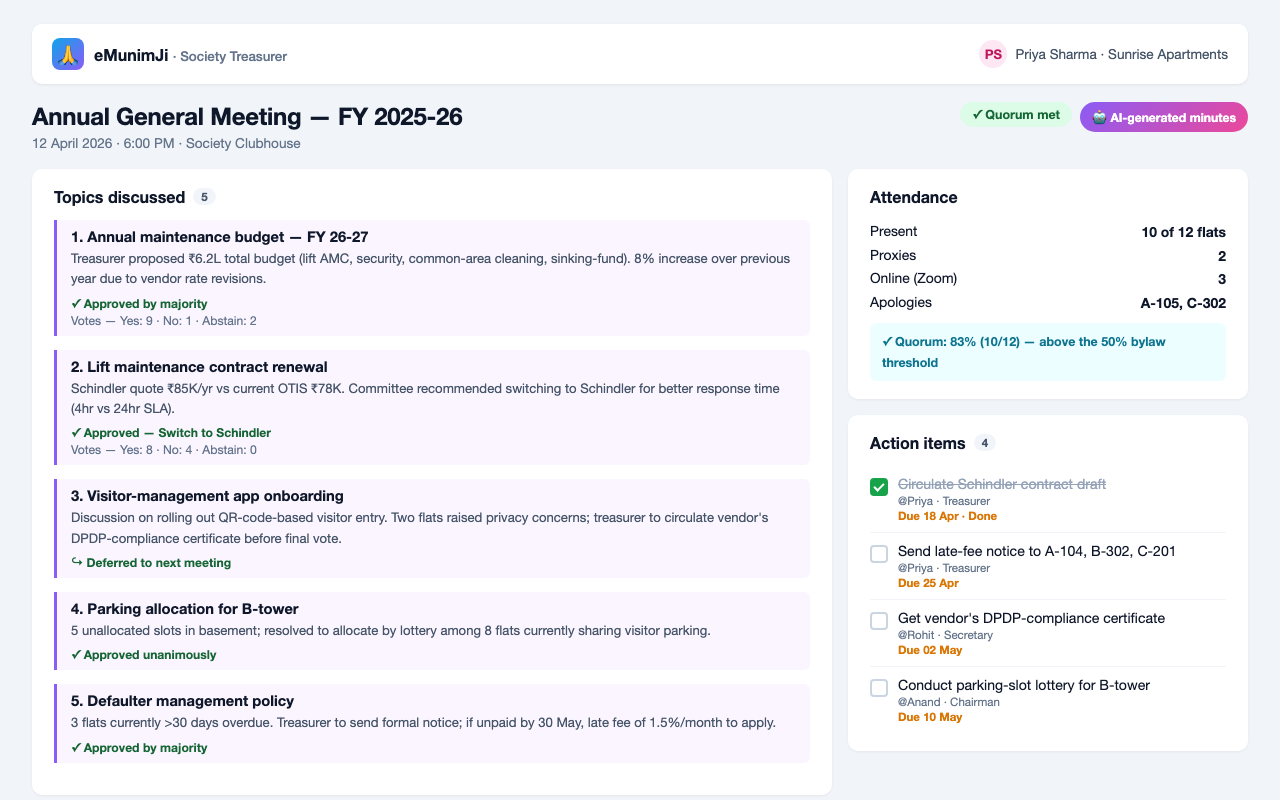Click the Topics discussed count badge

204,197
